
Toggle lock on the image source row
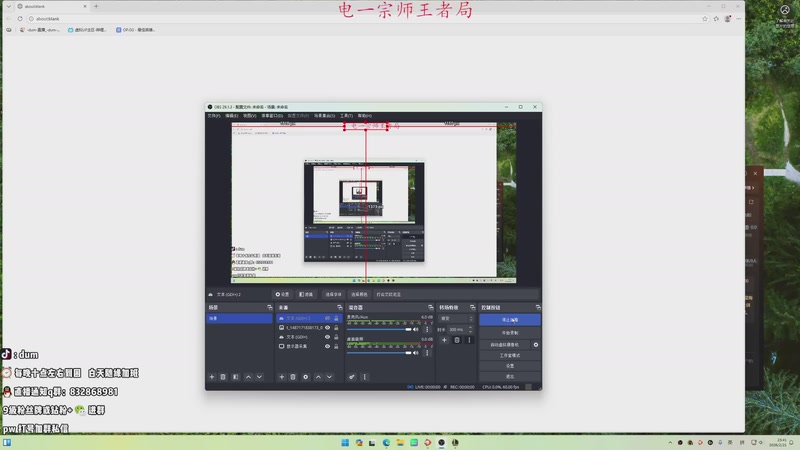click(336, 327)
